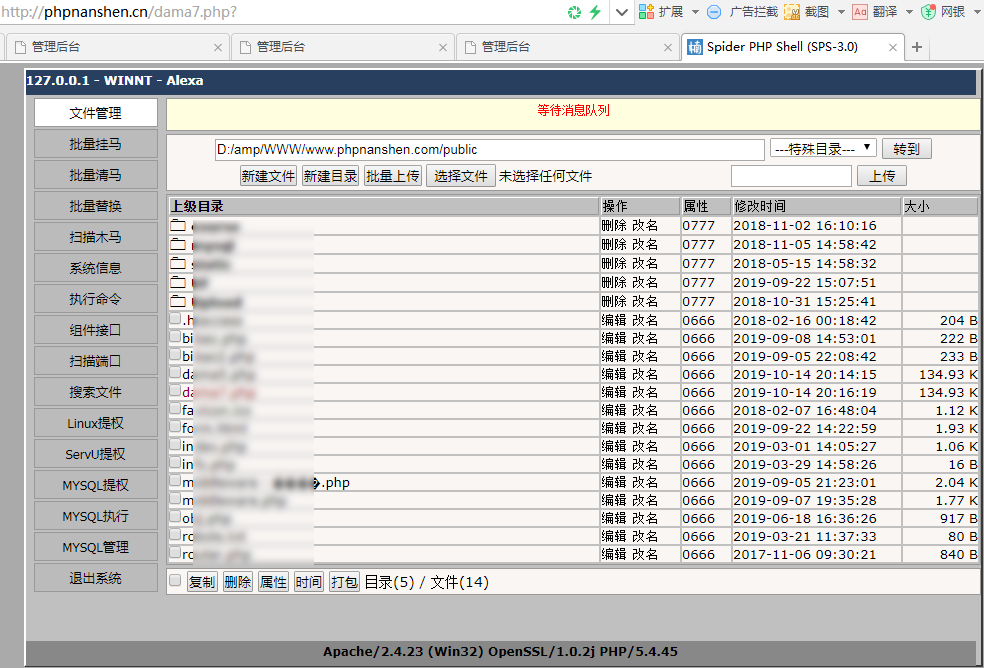Screen dimensions: 984x668
Task: Check the box for the 222 B file
Action: click(x=175, y=337)
